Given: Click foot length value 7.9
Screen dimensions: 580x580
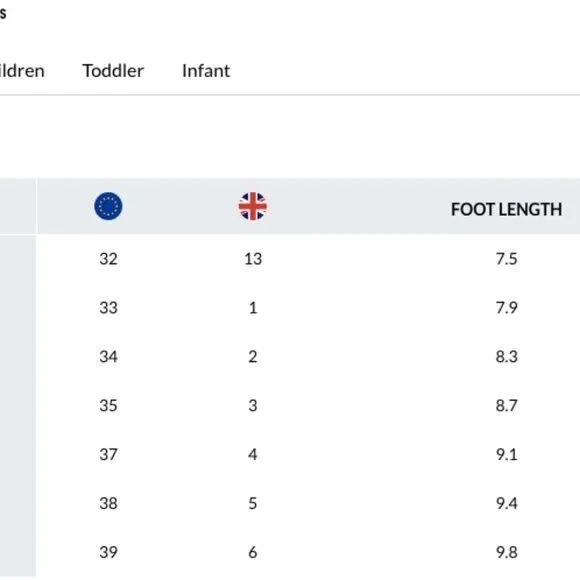Looking at the screenshot, I should point(506,308).
